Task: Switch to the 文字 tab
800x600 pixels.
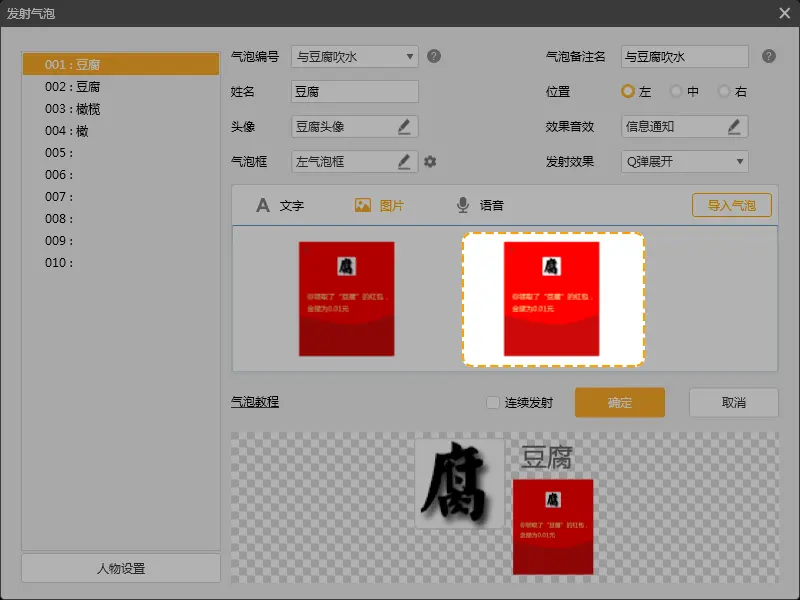Action: click(x=280, y=205)
